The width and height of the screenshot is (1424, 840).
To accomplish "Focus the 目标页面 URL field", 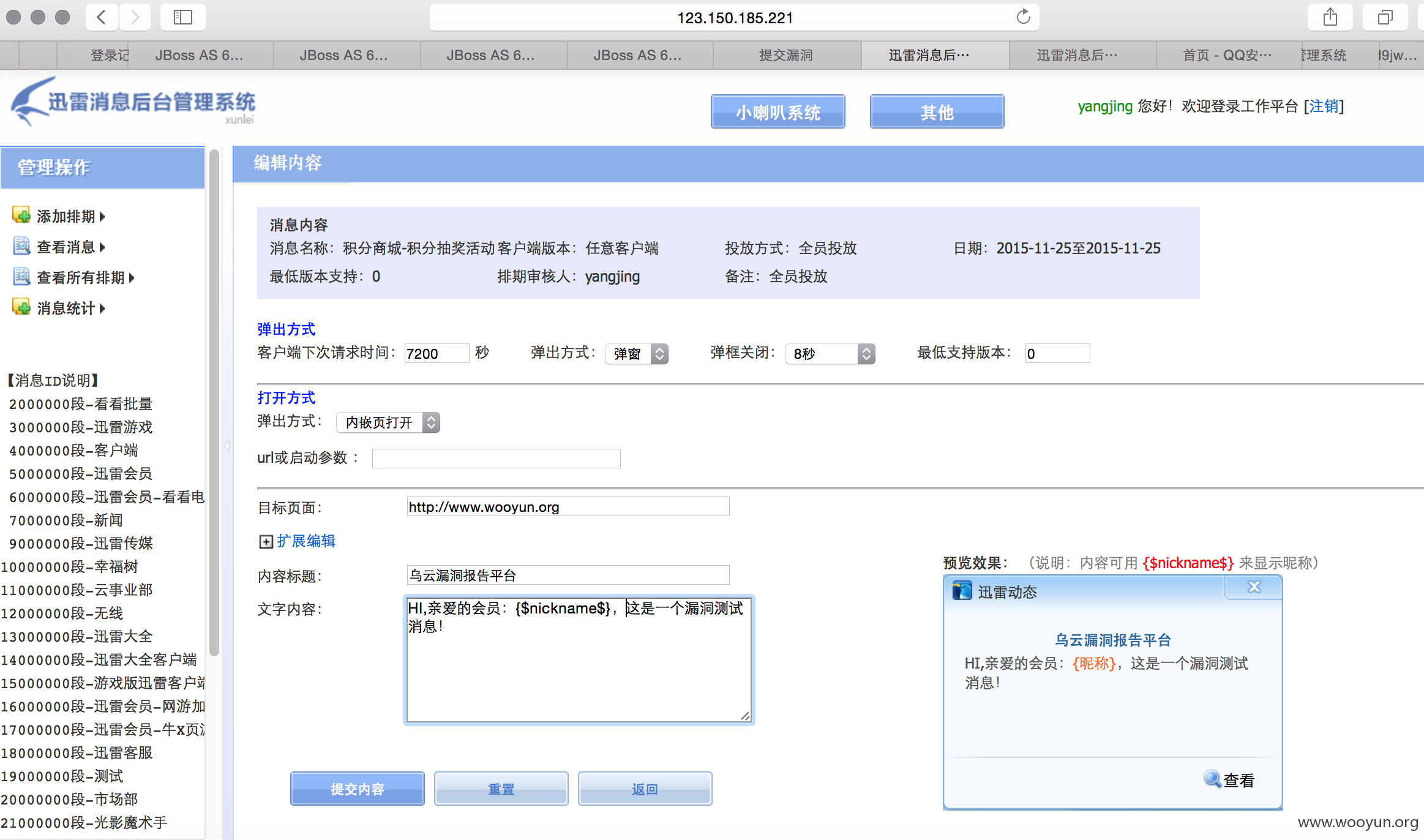I will click(568, 506).
